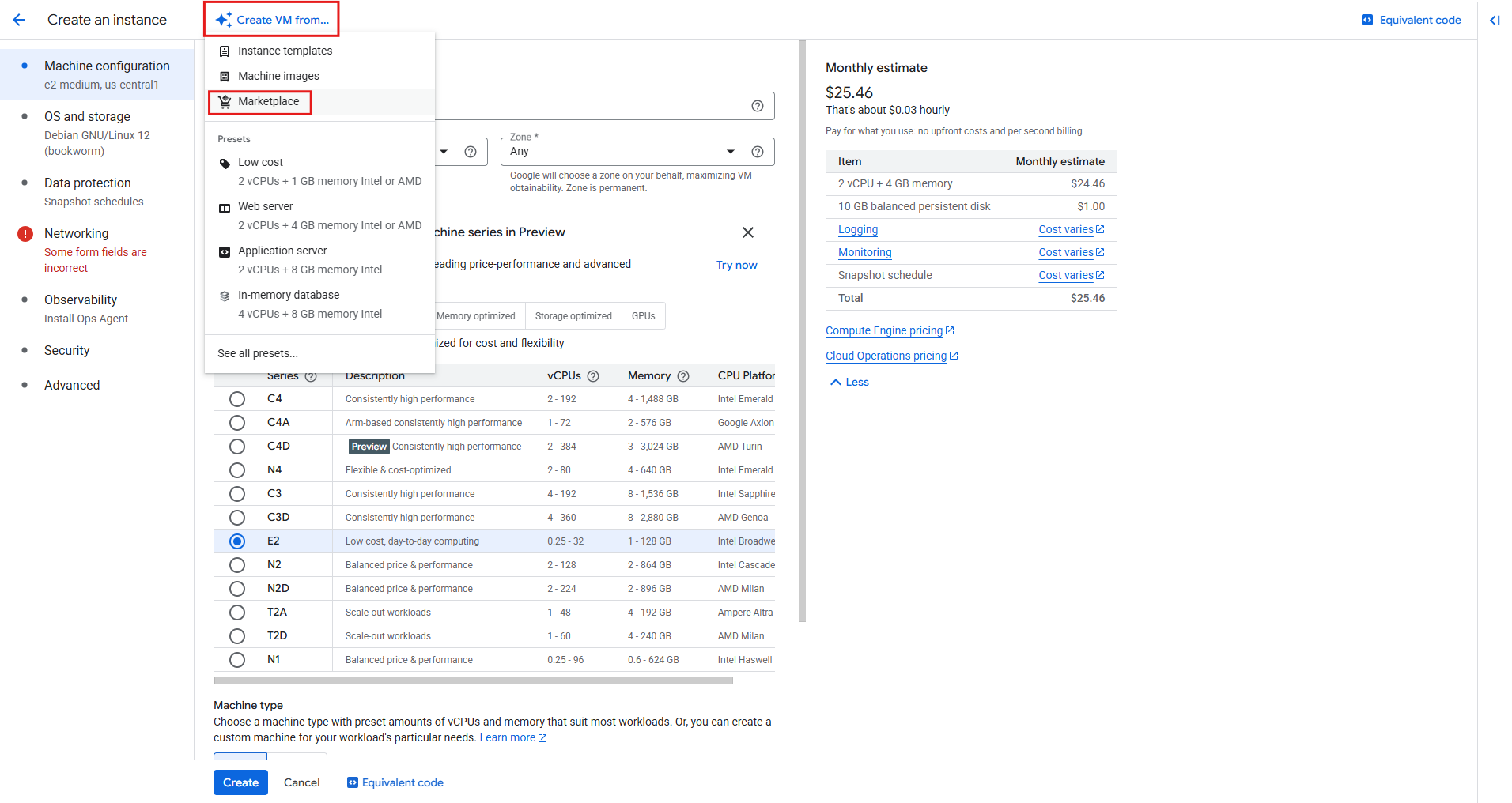The height and width of the screenshot is (803, 1512).
Task: Switch to the GPUs tab
Action: click(643, 315)
